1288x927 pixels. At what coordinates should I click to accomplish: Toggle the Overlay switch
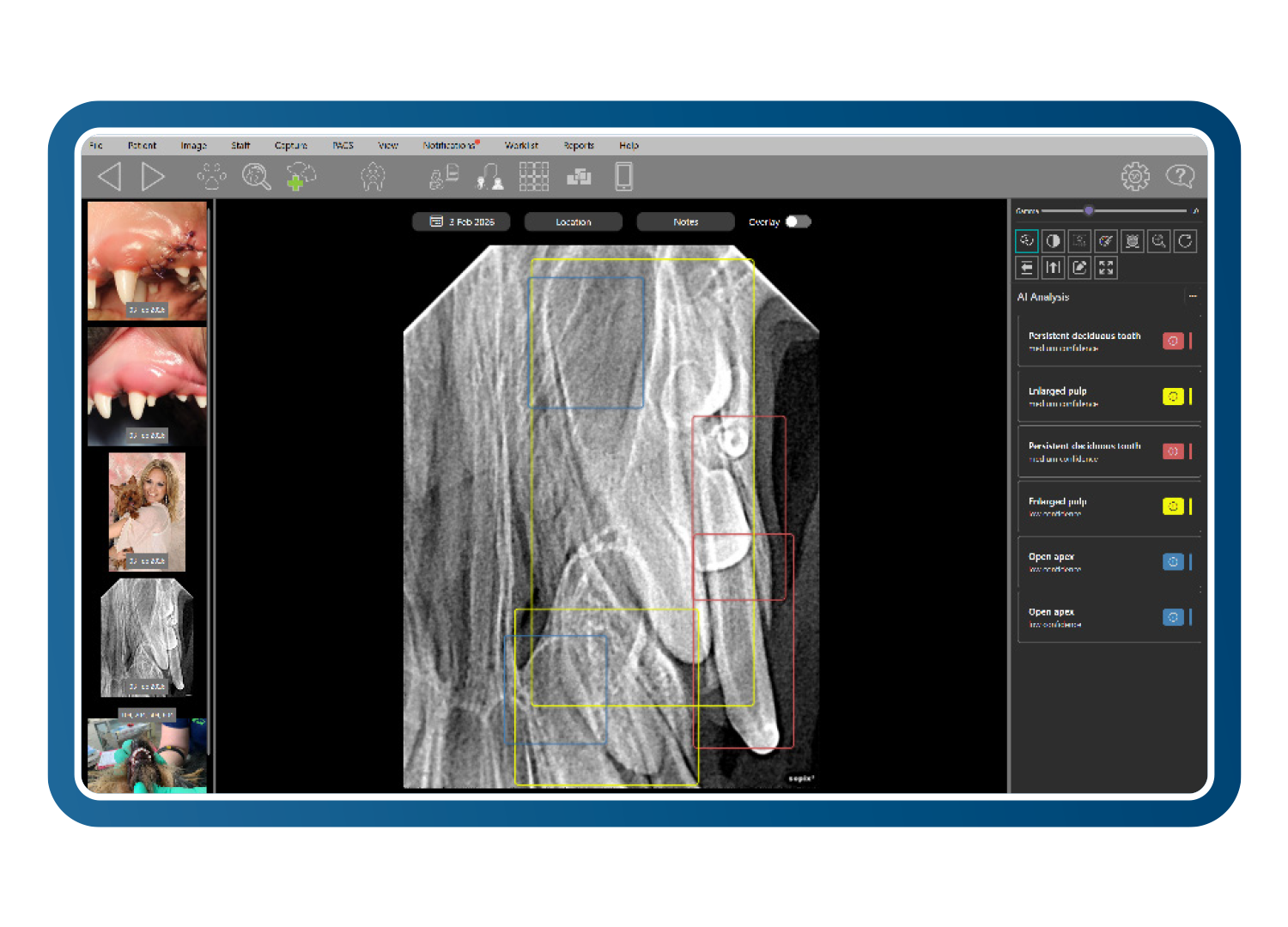[x=798, y=221]
